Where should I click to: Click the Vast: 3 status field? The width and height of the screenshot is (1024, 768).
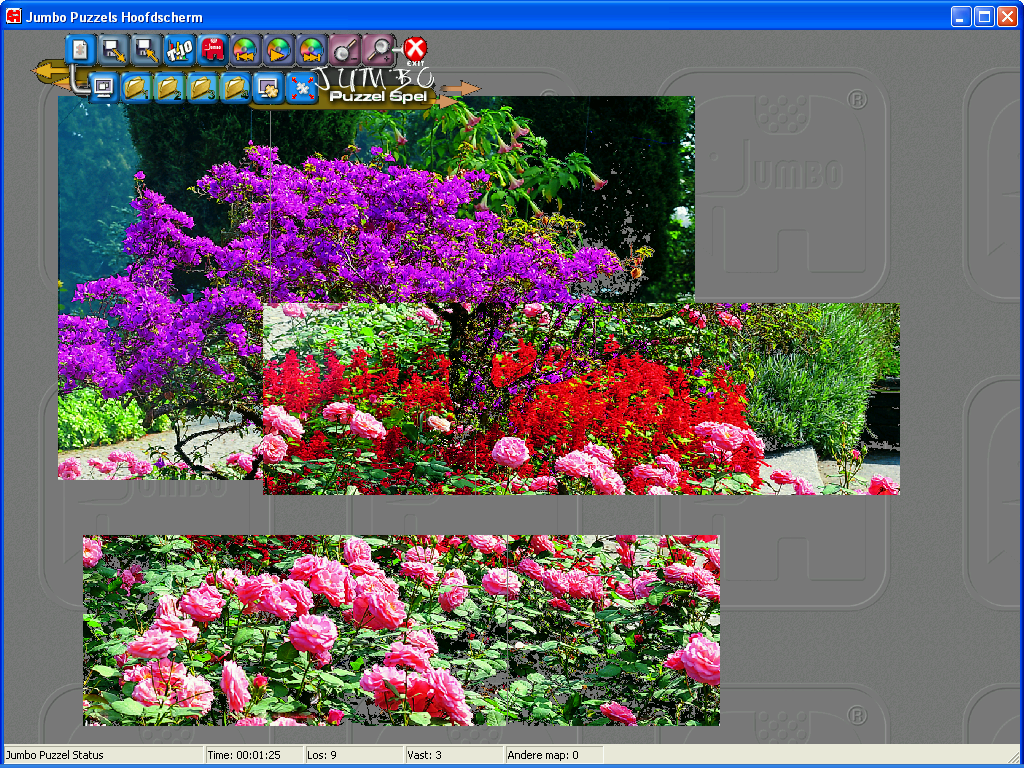[455, 755]
